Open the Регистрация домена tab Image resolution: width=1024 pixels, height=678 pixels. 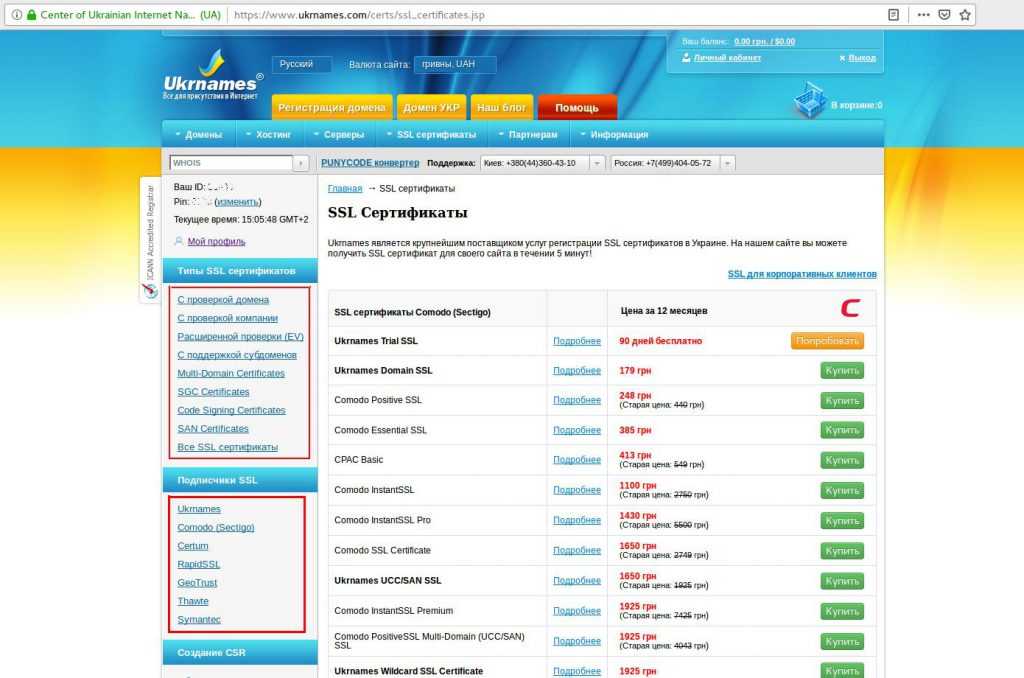pos(332,108)
